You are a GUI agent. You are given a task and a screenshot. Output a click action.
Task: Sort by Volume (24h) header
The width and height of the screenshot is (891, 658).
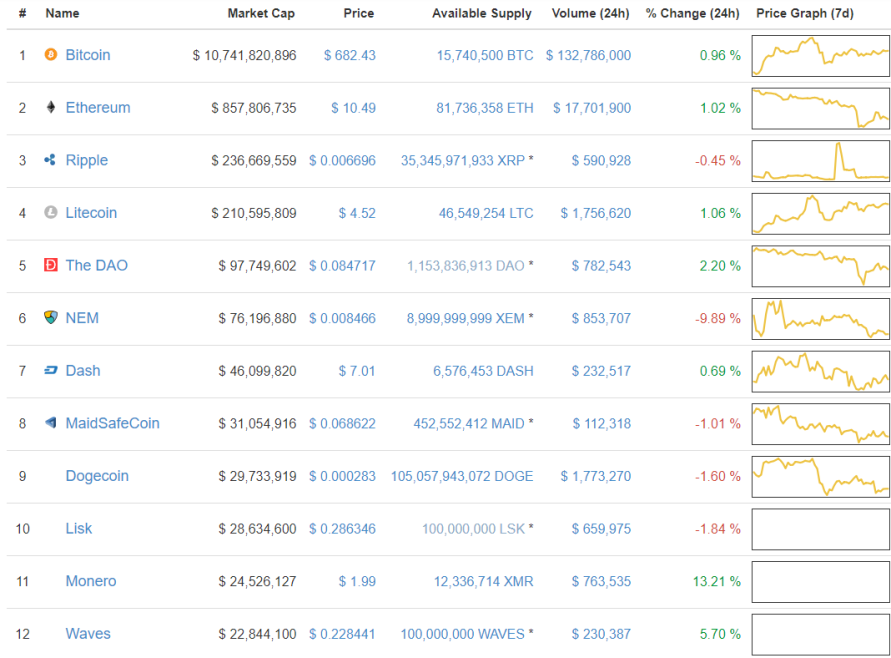pos(590,13)
